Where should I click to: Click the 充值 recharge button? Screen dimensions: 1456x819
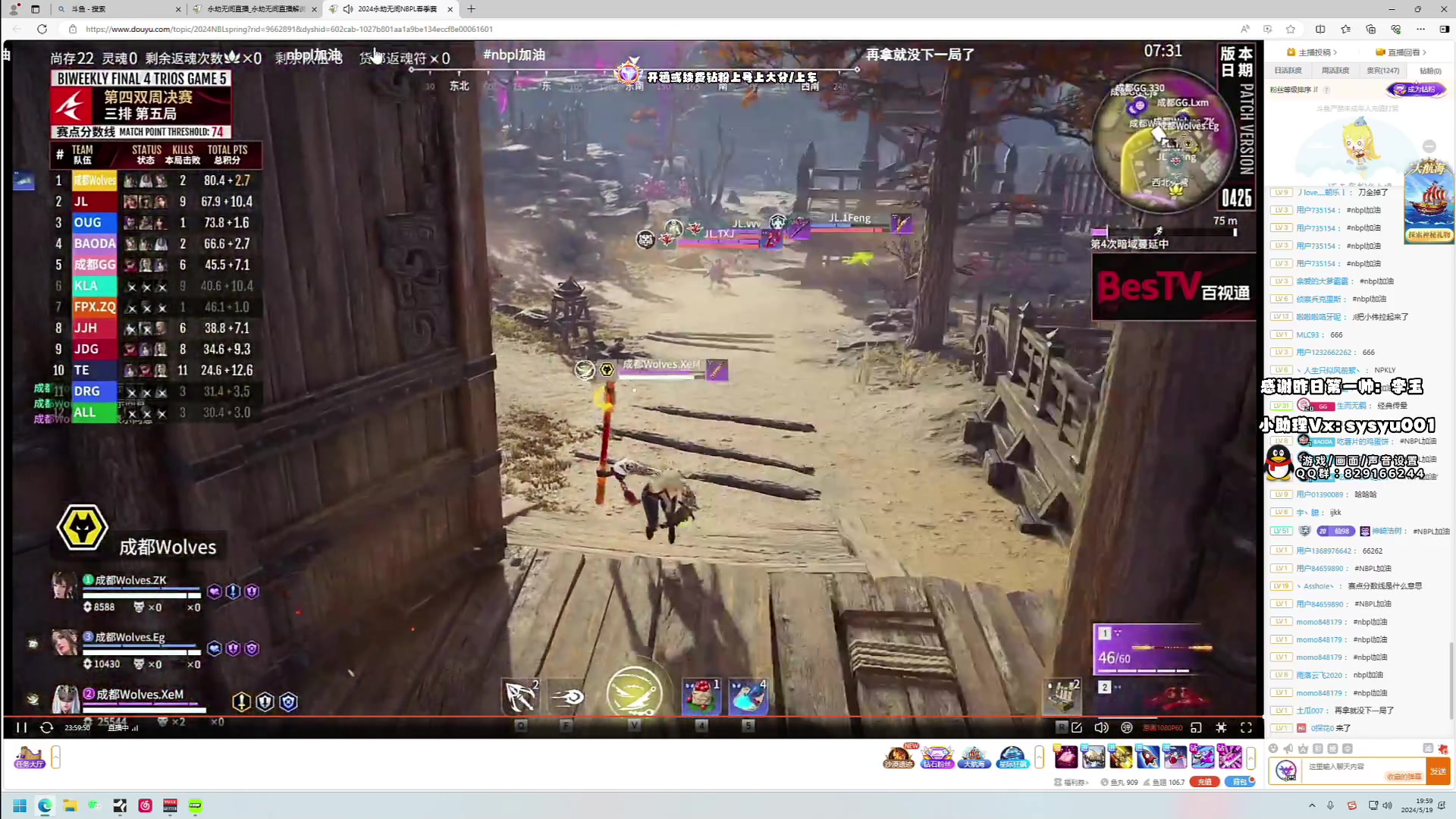click(x=1204, y=782)
